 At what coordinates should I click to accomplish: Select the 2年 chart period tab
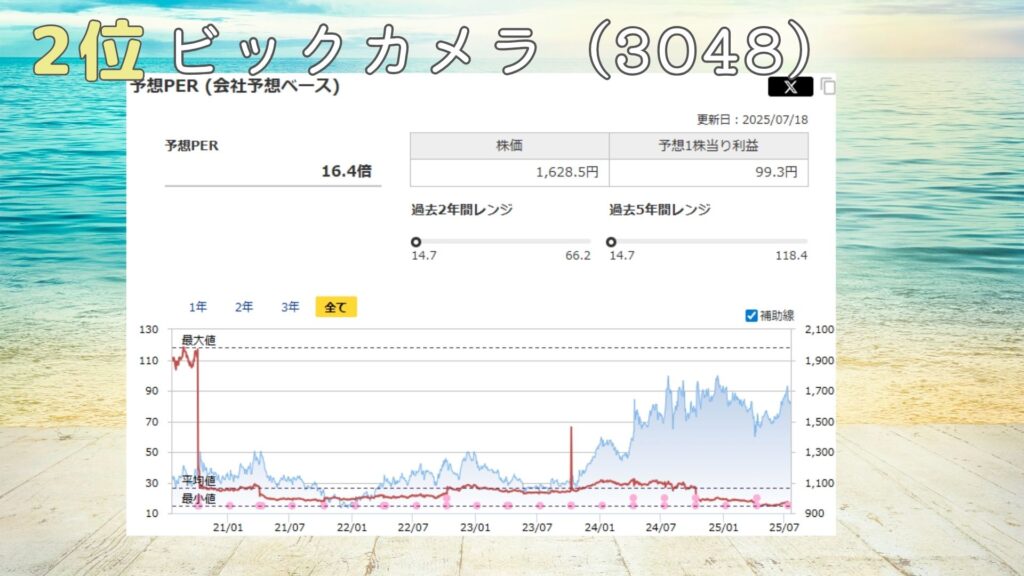pos(244,307)
